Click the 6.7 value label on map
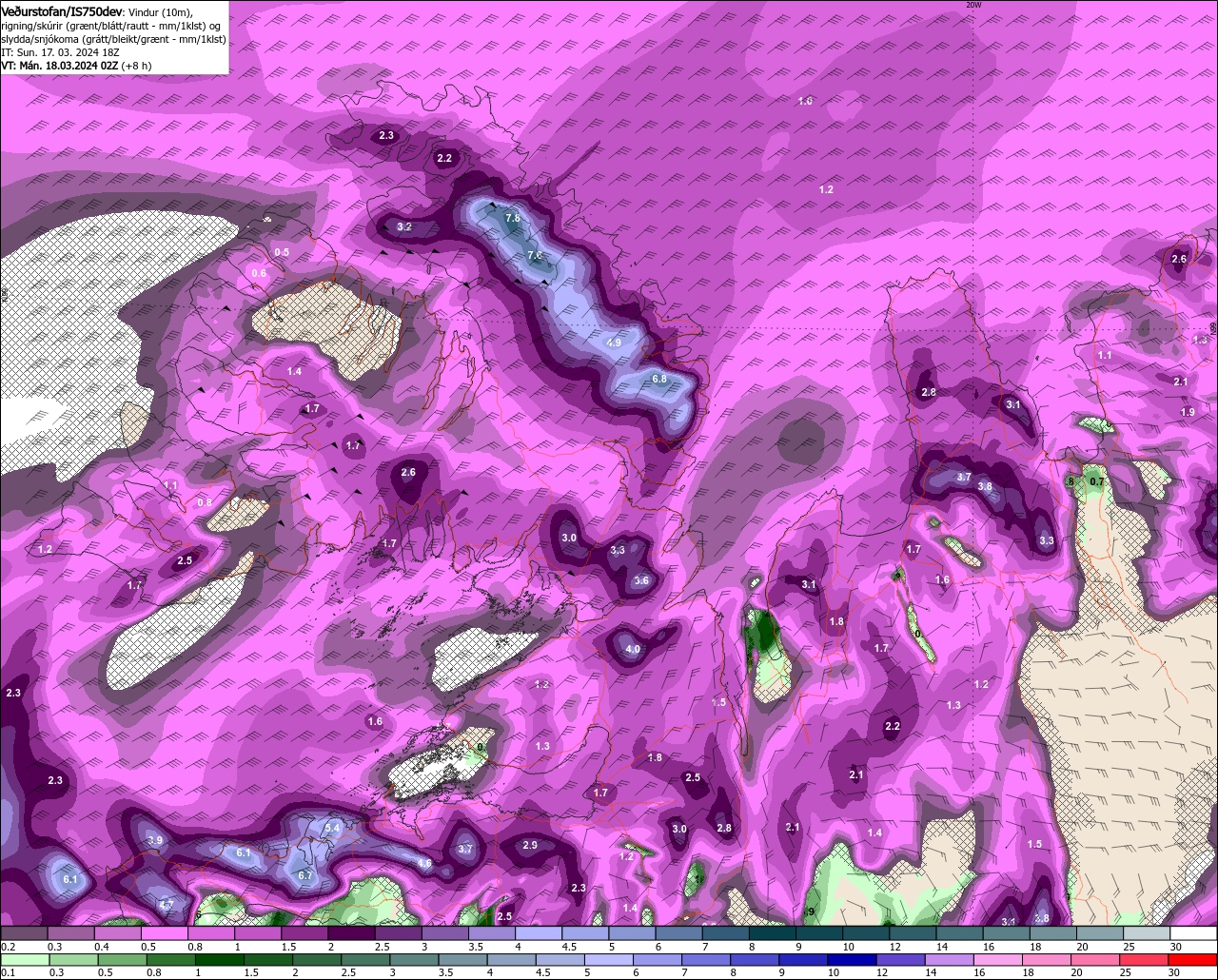The height and width of the screenshot is (980, 1218). (x=305, y=875)
